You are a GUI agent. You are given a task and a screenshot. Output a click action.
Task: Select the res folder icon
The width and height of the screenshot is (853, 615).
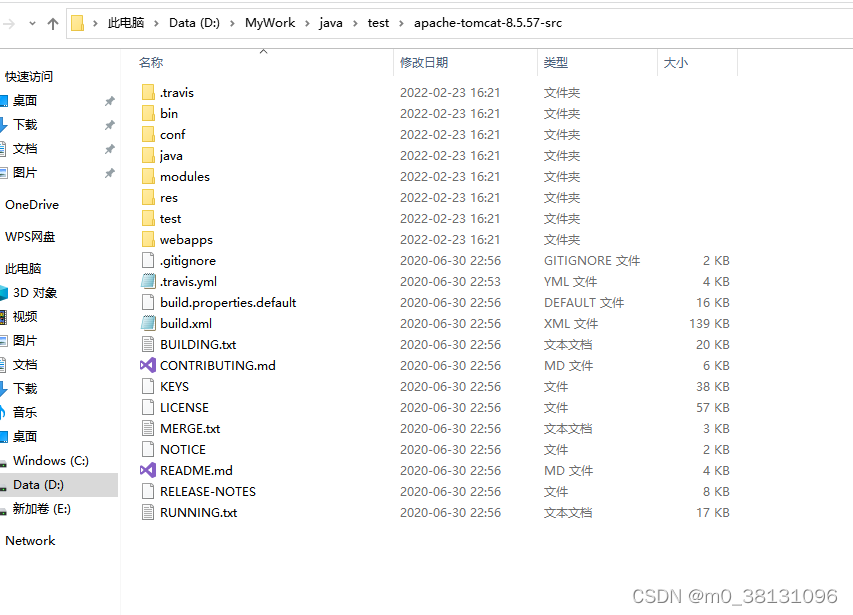[x=148, y=197]
